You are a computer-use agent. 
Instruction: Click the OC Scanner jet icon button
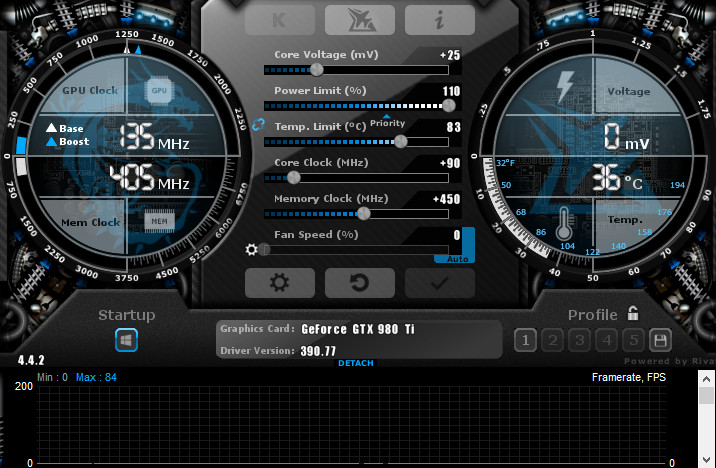pyautogui.click(x=360, y=20)
